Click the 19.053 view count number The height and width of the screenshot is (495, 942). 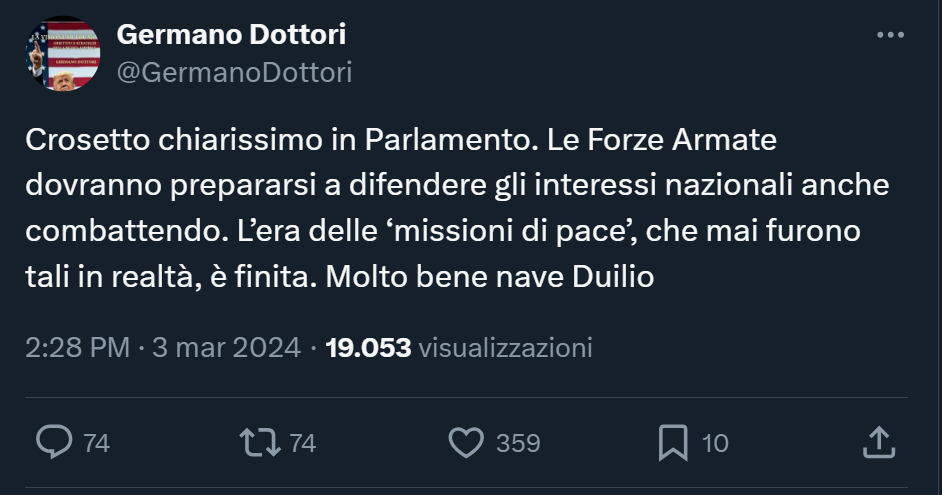[x=369, y=347]
